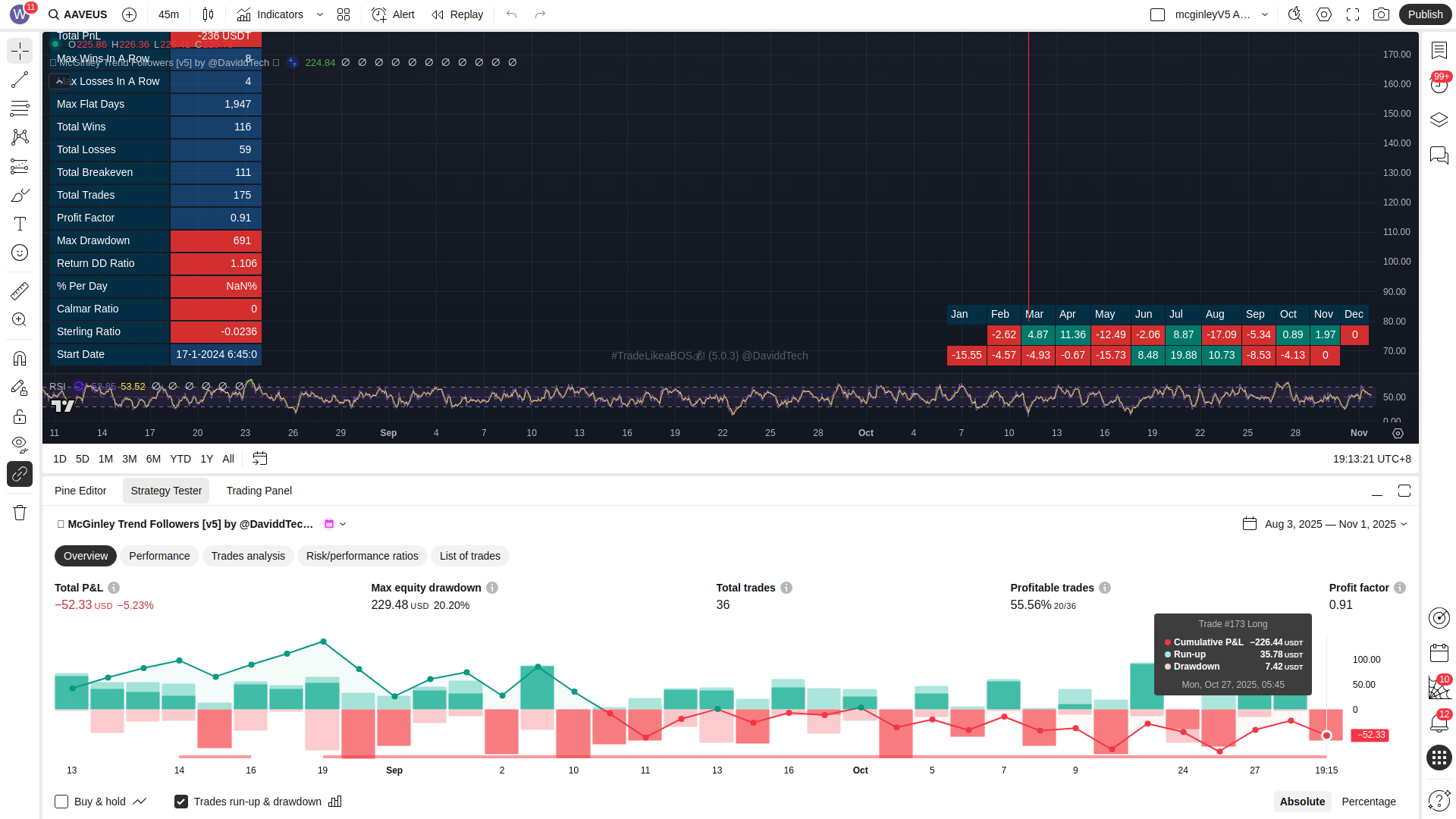
Task: Expand the mcginleyV5 layout name dropdown
Action: coord(1265,14)
